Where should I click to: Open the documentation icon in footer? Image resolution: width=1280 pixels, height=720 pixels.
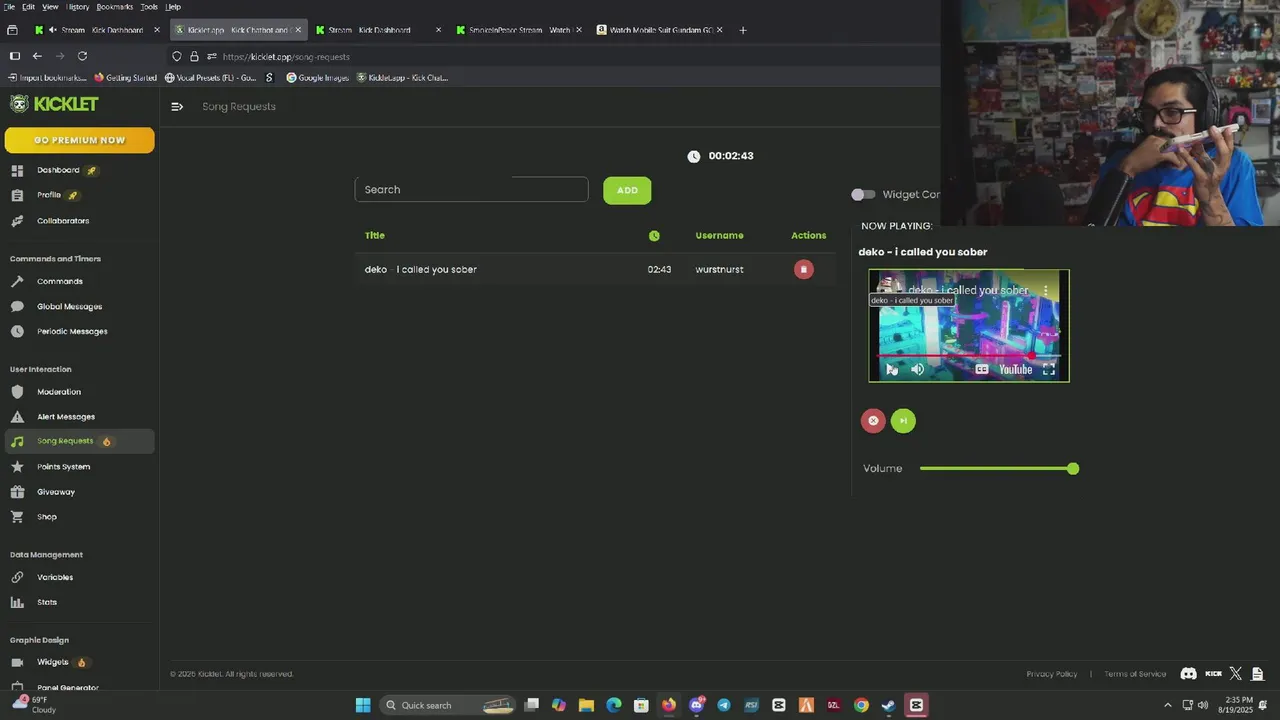(1258, 674)
